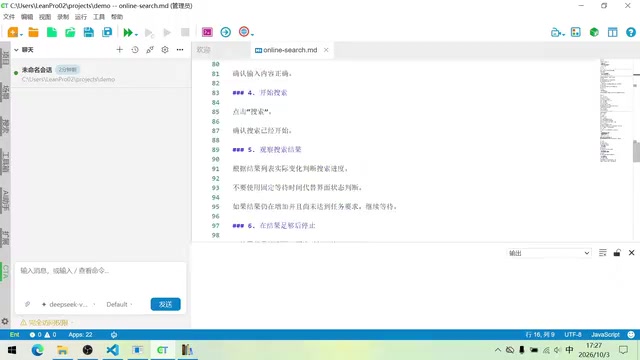640x360 pixels.
Task: Click the errors and warnings status indicator
Action: 43,335
